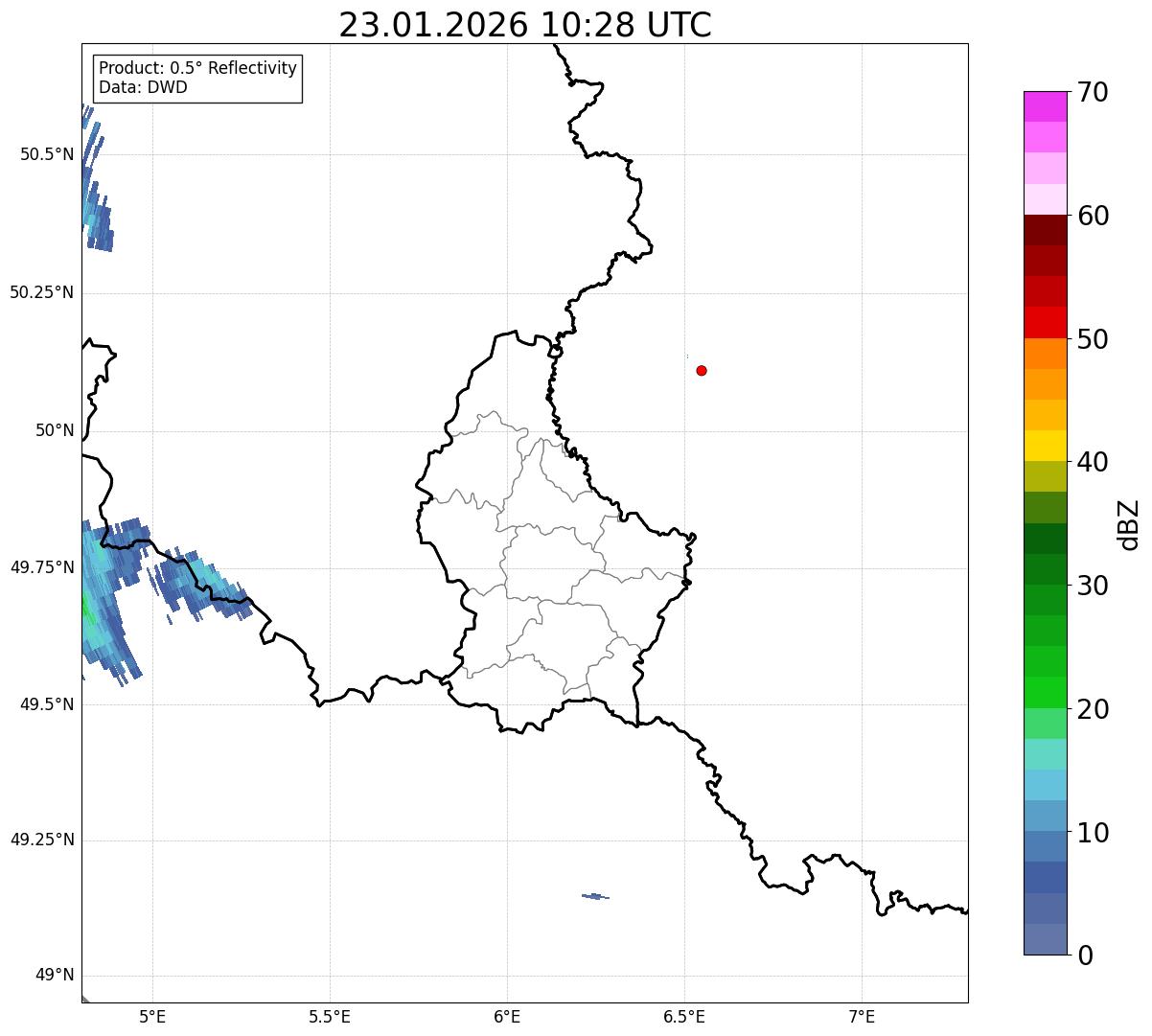
Task: Click the colorbar tick label 50
Action: tap(1093, 339)
